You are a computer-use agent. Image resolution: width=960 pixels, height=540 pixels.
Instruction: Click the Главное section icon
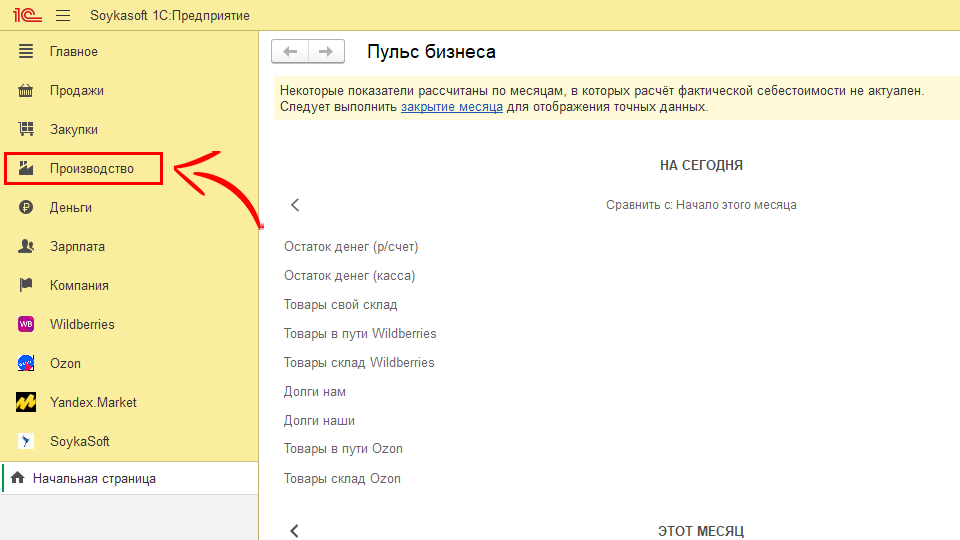pos(27,51)
